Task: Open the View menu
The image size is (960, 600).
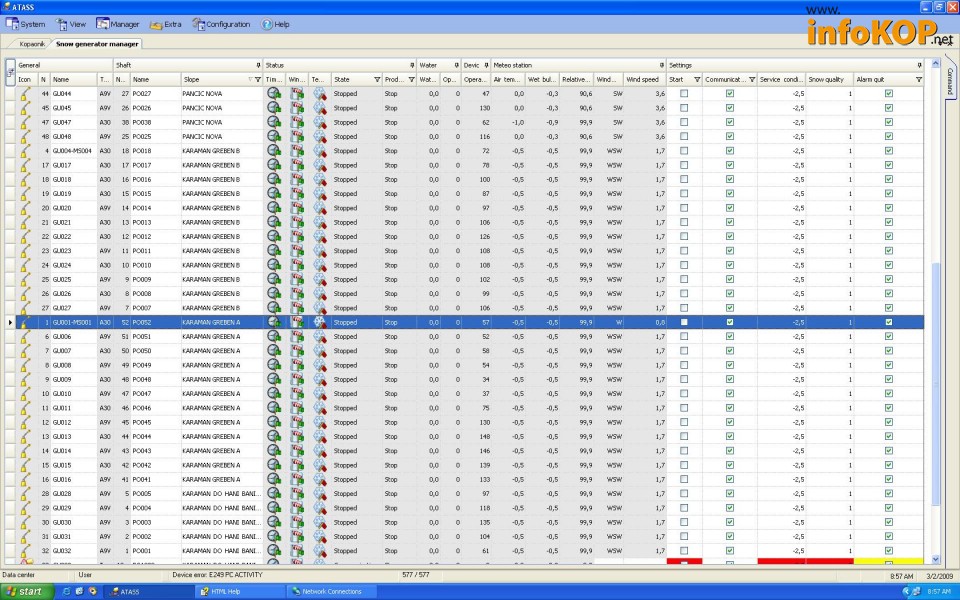Action: 71,24
